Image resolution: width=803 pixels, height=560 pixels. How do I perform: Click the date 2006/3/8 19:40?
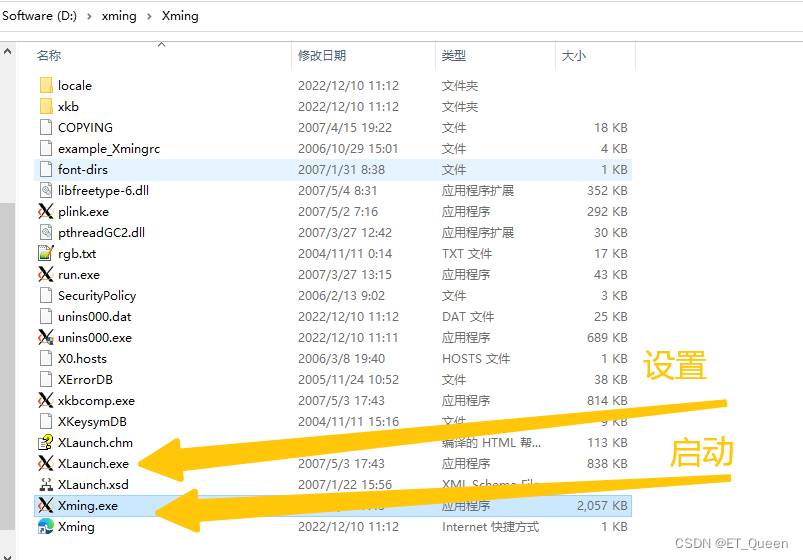tap(342, 359)
